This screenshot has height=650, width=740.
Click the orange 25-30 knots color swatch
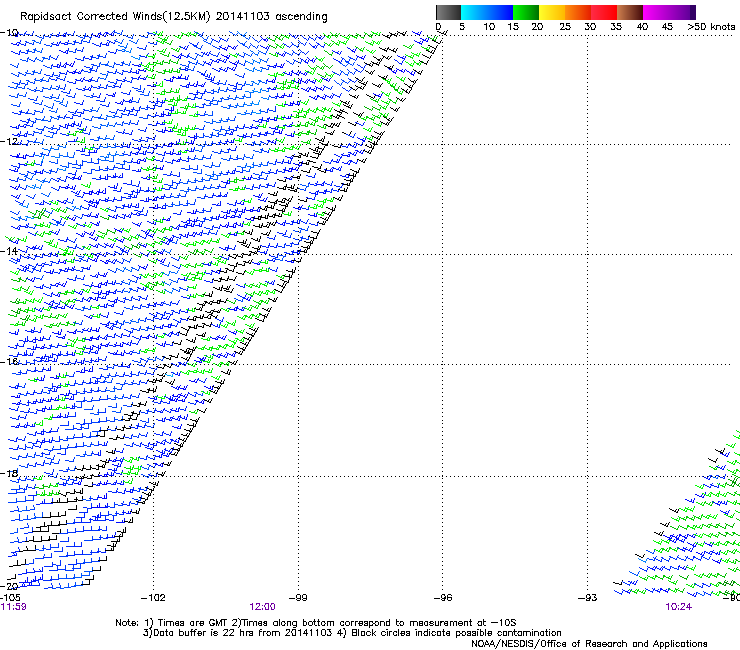coord(578,12)
